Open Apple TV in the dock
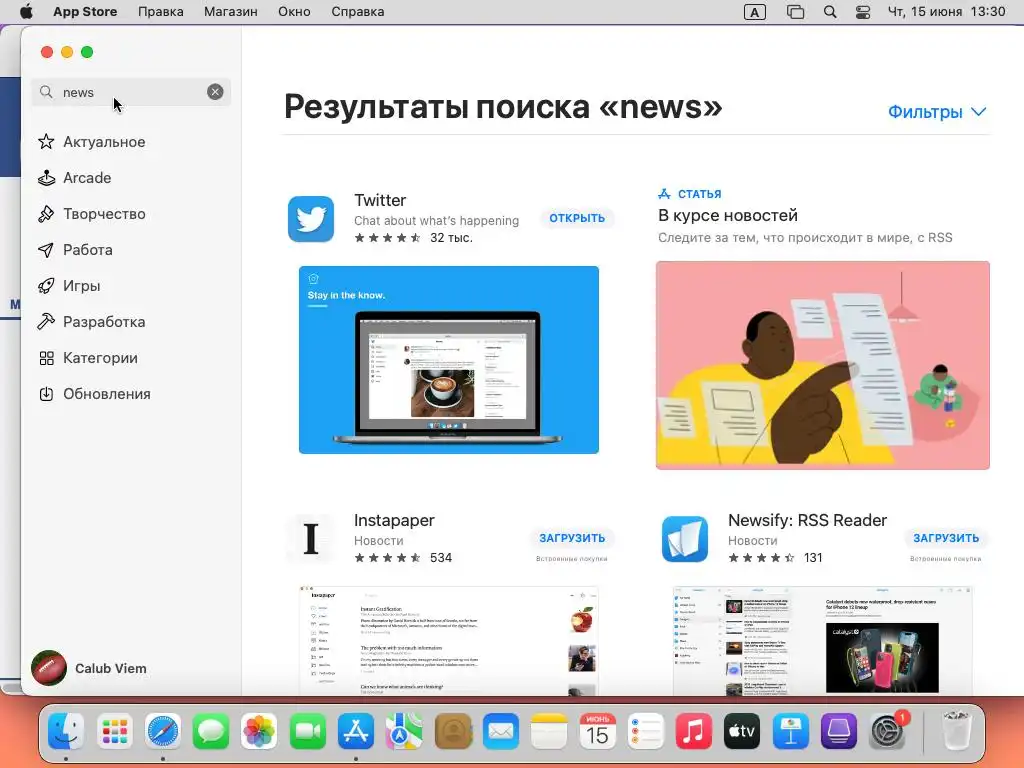Screen dimensions: 1024x768 pos(742,731)
